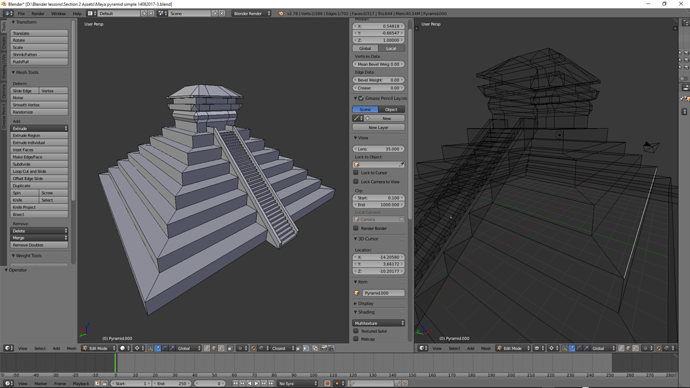Toggle the Grease Pencil Layers checkbox

pyautogui.click(x=361, y=98)
